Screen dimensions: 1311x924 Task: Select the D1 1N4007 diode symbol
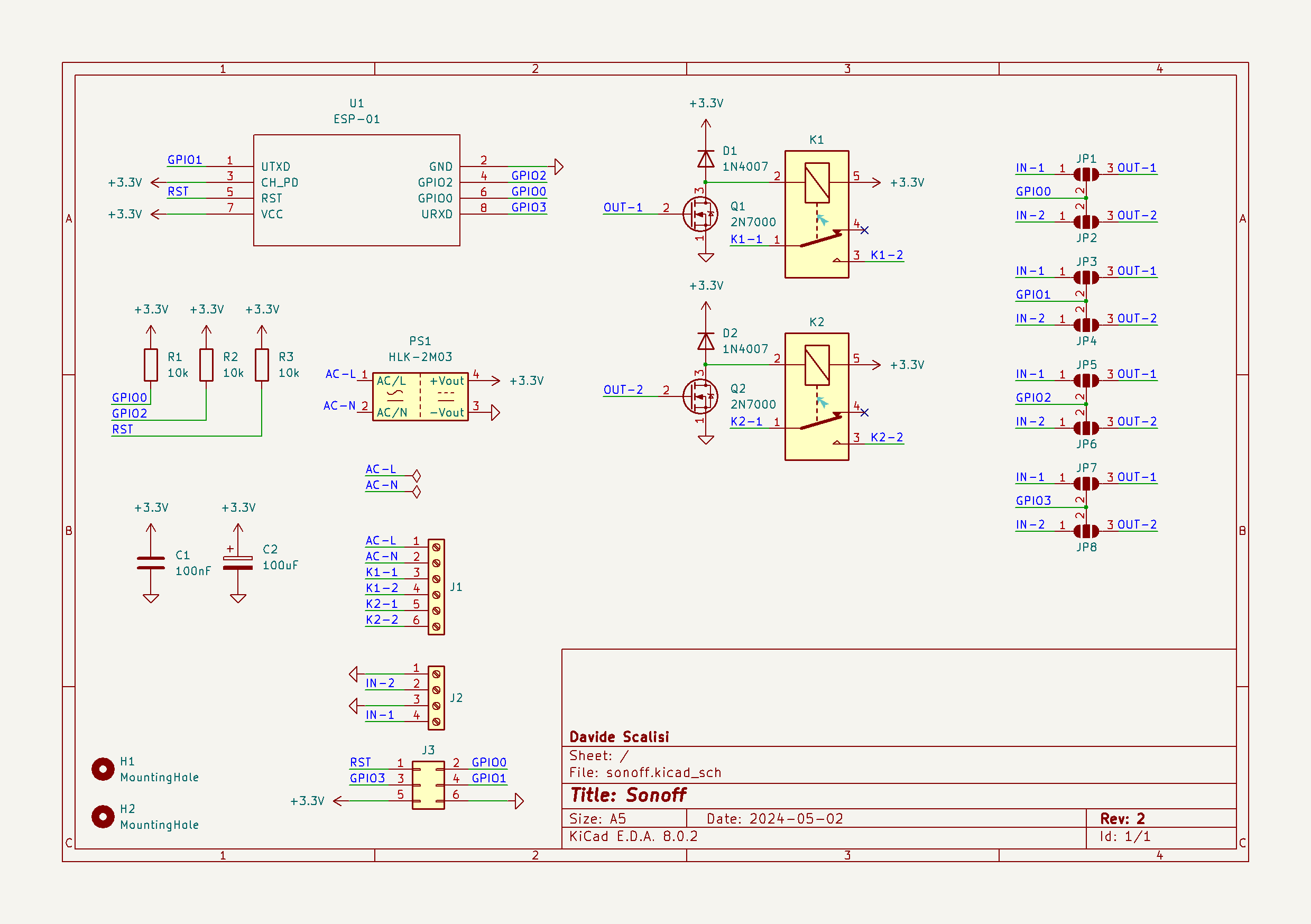click(706, 159)
